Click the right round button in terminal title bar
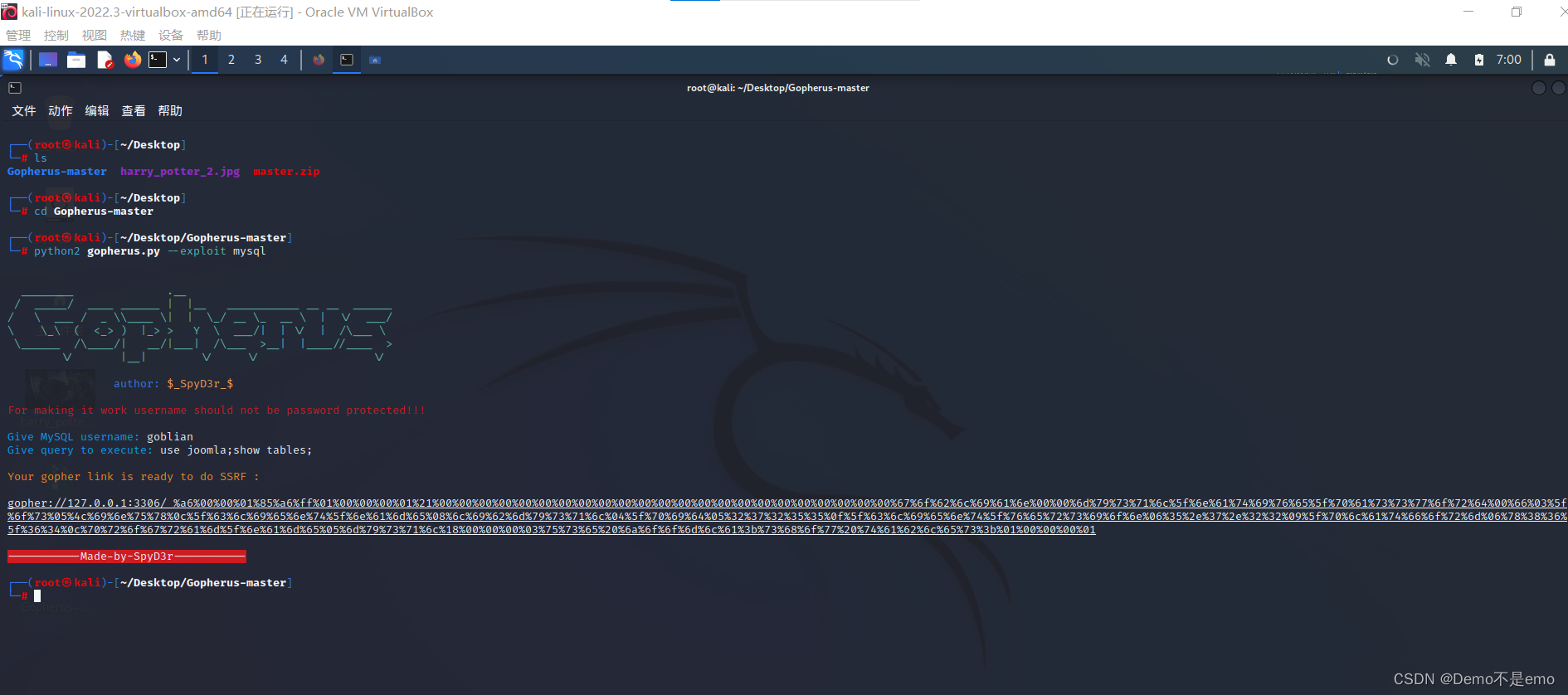Viewport: 1568px width, 695px height. tap(1559, 88)
